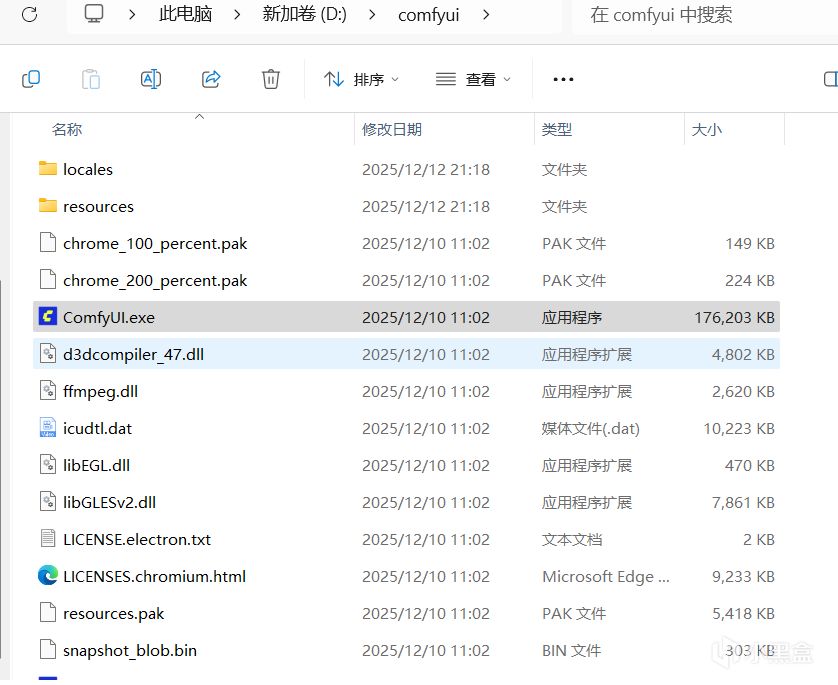838x685 pixels.
Task: Open the 排序 sort dropdown
Action: [361, 80]
